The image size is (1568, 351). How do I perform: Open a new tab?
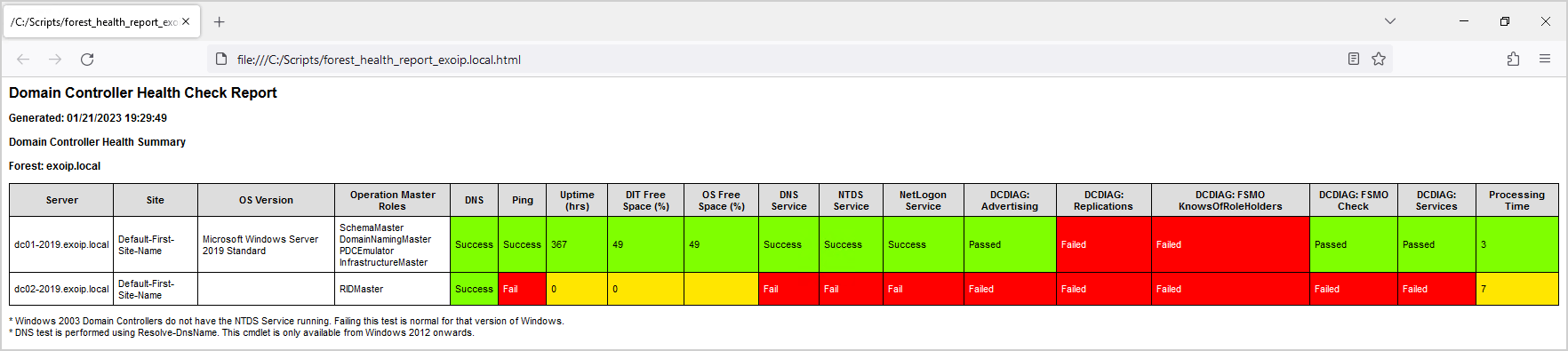[220, 22]
